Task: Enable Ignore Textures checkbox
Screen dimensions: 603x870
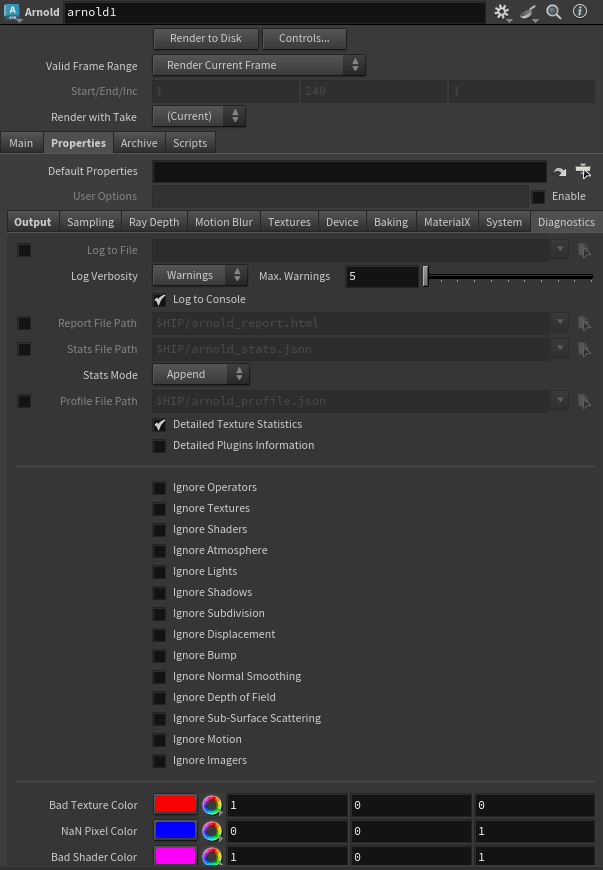Action: click(160, 509)
